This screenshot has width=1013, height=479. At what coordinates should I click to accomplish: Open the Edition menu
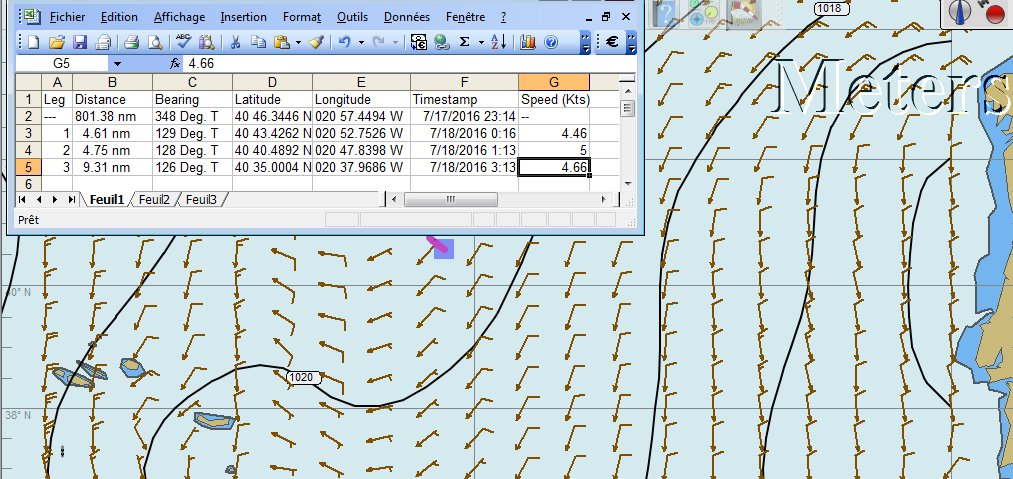(120, 17)
